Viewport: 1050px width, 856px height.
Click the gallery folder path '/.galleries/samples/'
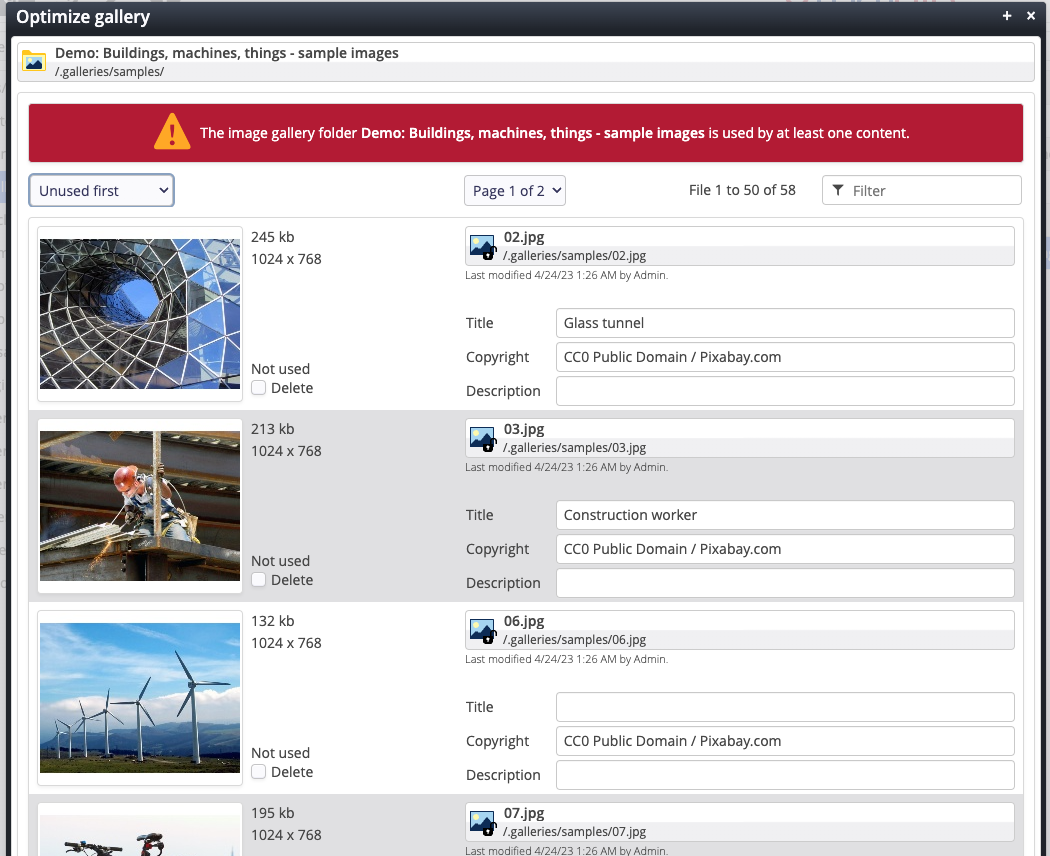pyautogui.click(x=109, y=72)
